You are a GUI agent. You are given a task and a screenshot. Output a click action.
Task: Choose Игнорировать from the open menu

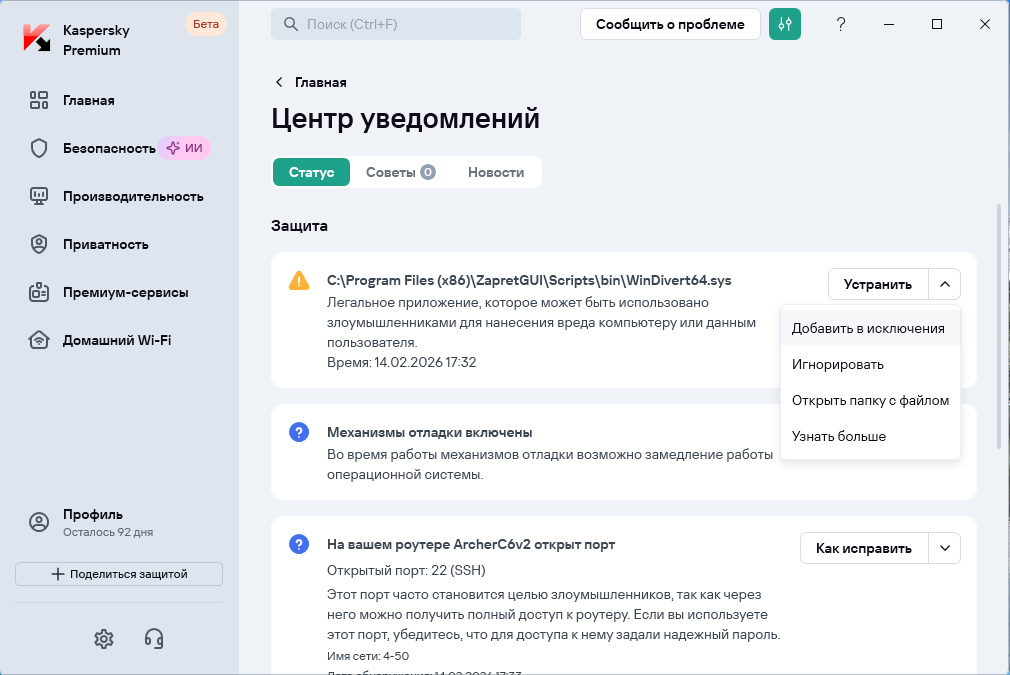pyautogui.click(x=836, y=364)
